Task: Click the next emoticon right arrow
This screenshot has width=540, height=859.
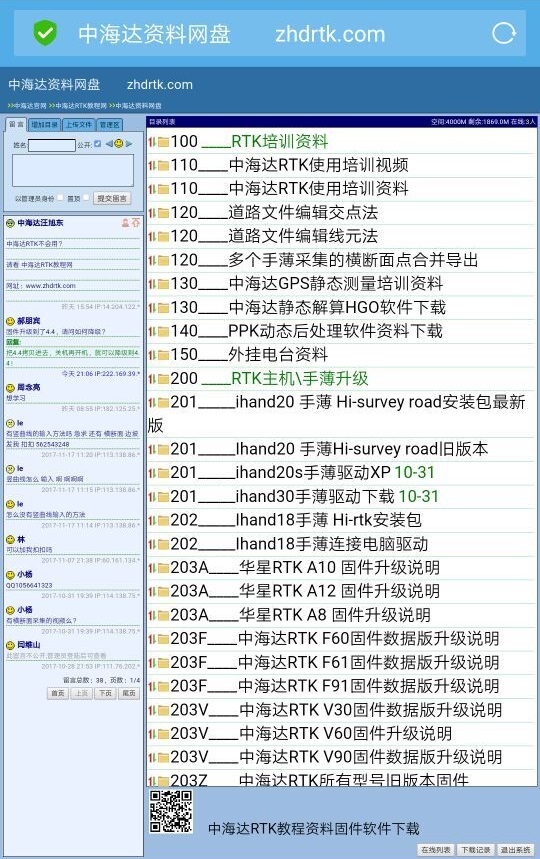Action: tap(129, 144)
